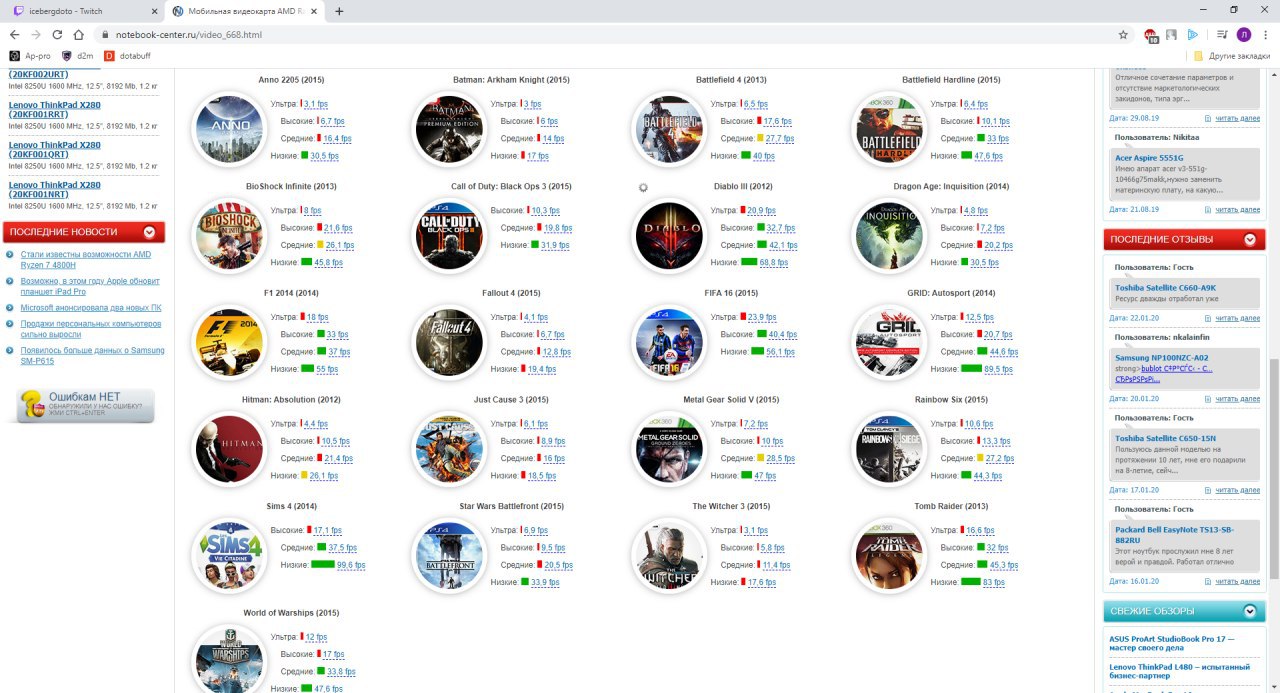Image resolution: width=1280 pixels, height=693 pixels.
Task: Click GRID Autosport low 89,5 fps value
Action: (999, 369)
